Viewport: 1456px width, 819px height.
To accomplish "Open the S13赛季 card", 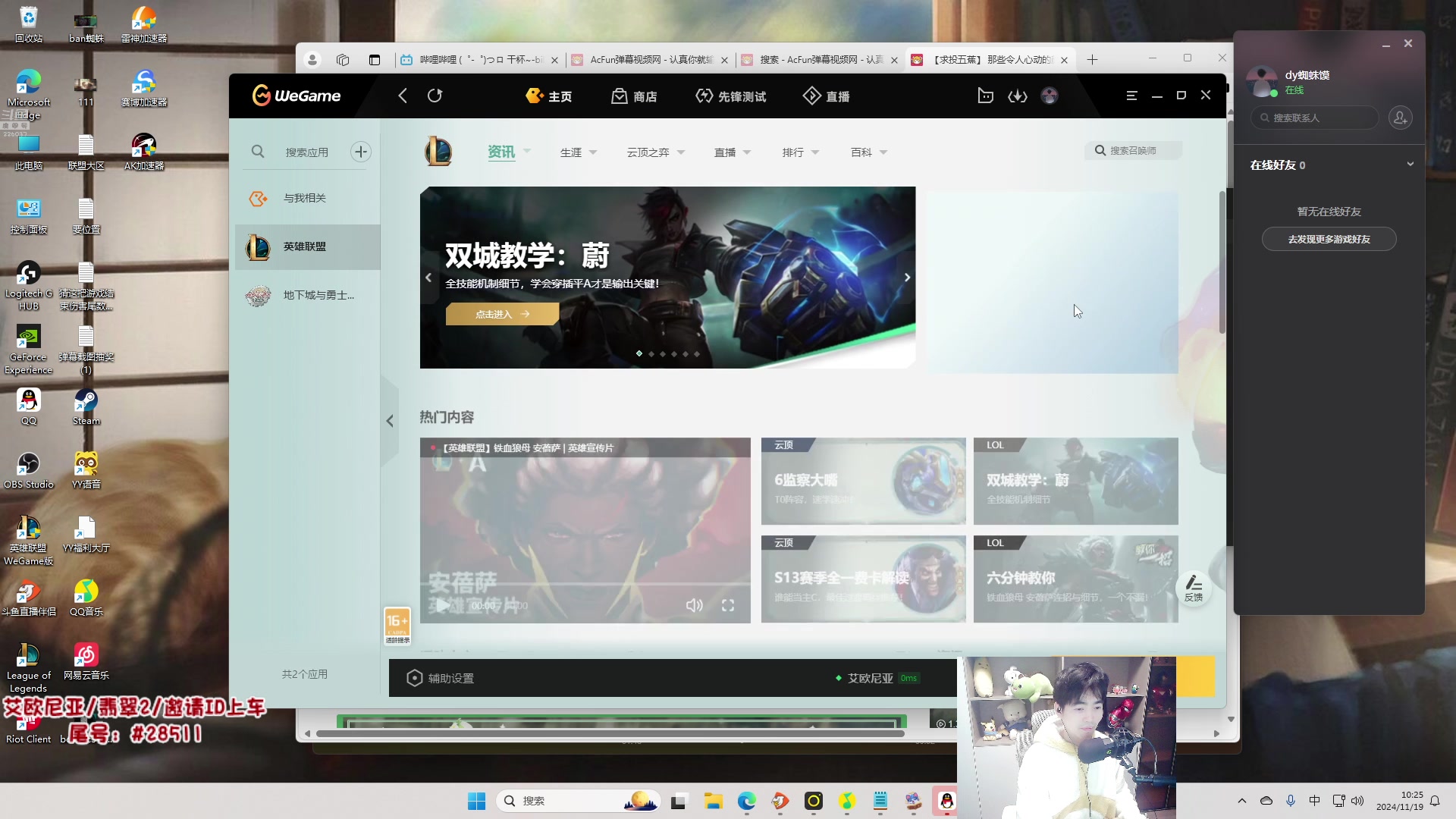I will (863, 579).
